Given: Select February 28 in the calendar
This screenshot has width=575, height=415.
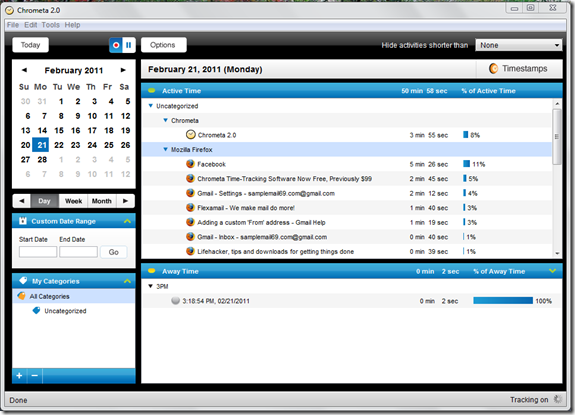Looking at the screenshot, I should tap(42, 159).
